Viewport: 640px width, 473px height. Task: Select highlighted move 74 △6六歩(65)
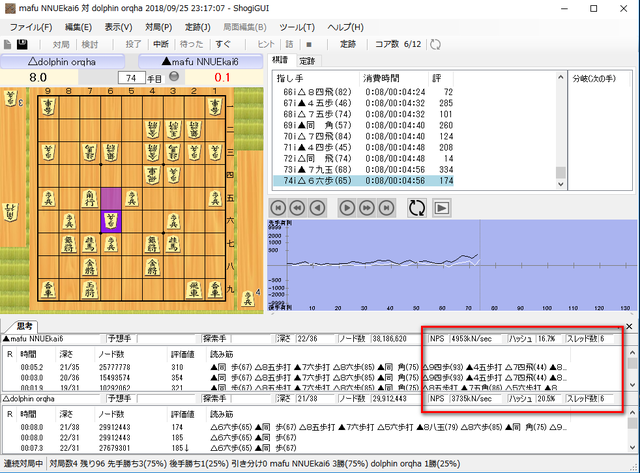coord(363,180)
